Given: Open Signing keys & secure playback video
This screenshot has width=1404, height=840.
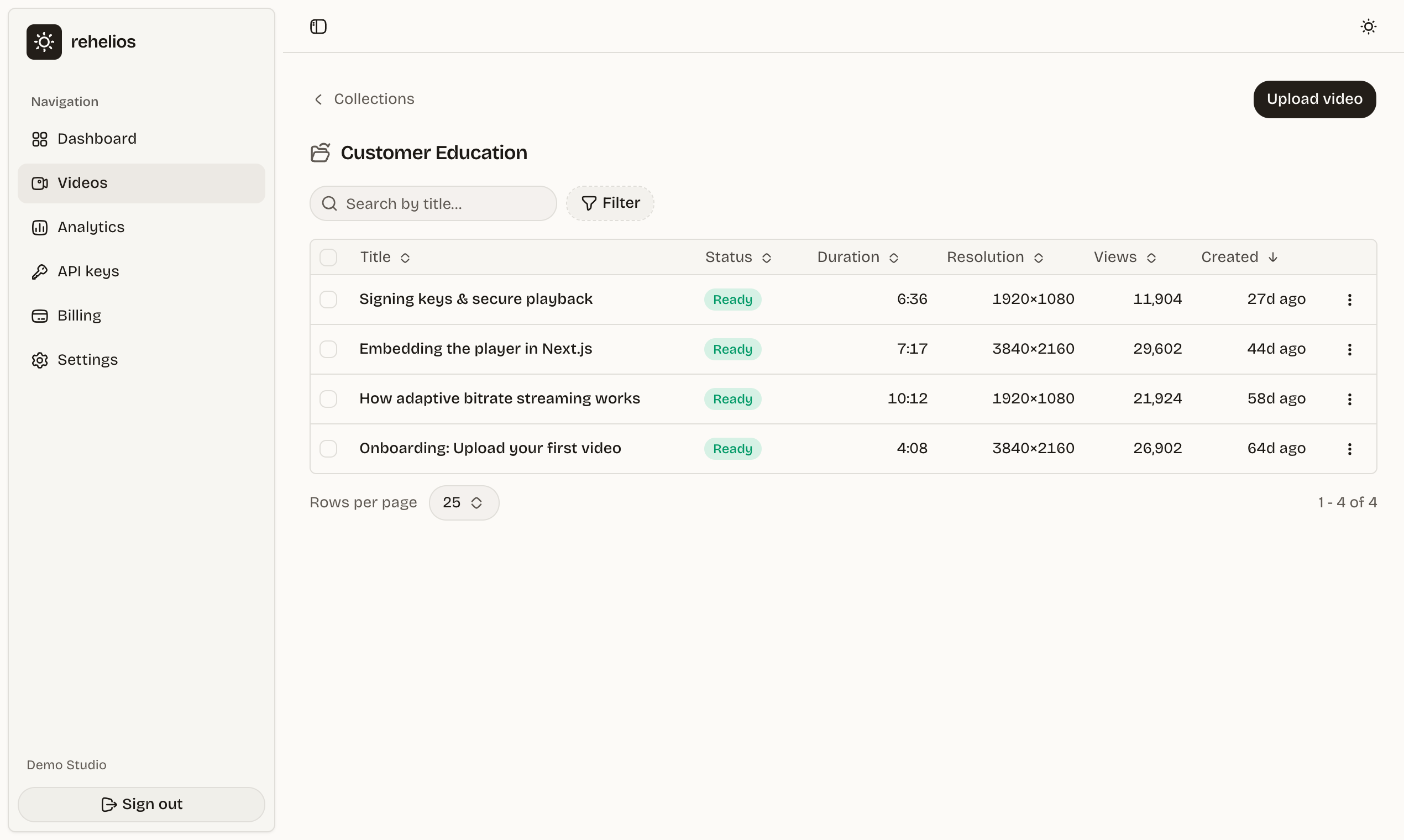Looking at the screenshot, I should point(475,300).
